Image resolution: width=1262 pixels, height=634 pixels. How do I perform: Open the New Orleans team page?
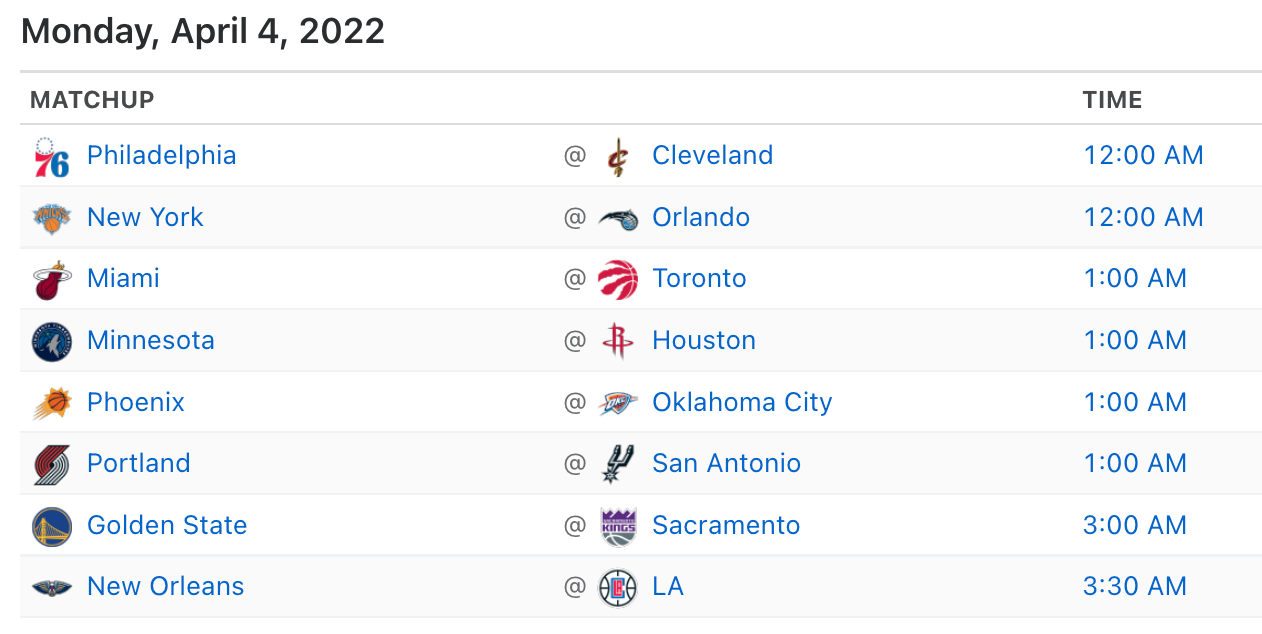(x=166, y=586)
